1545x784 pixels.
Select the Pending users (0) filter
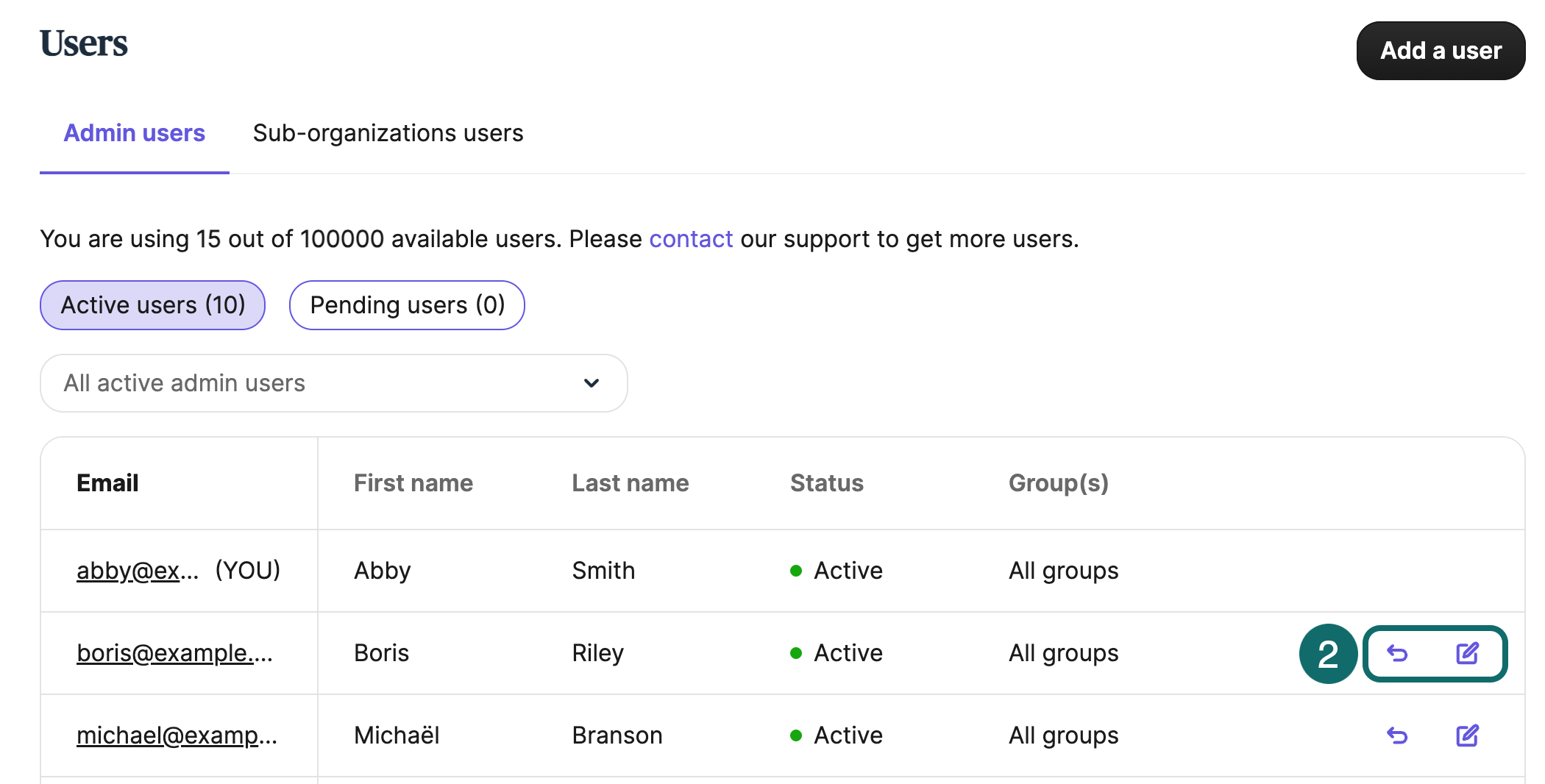click(407, 305)
